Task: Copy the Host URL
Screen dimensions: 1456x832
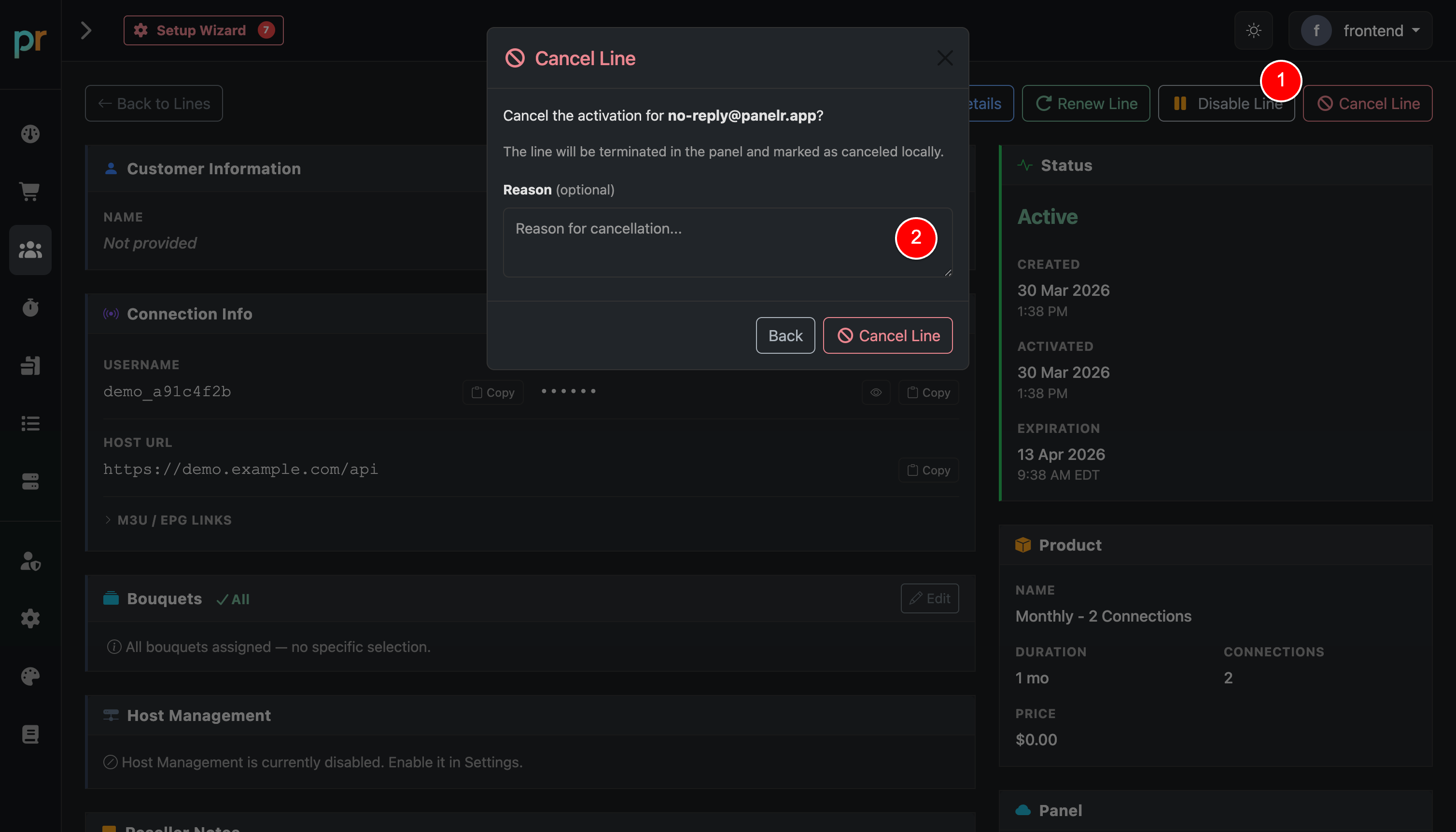Action: coord(928,470)
